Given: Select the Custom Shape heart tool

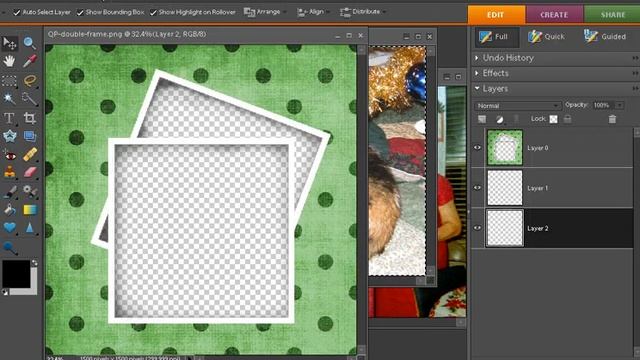Looking at the screenshot, I should (9, 227).
